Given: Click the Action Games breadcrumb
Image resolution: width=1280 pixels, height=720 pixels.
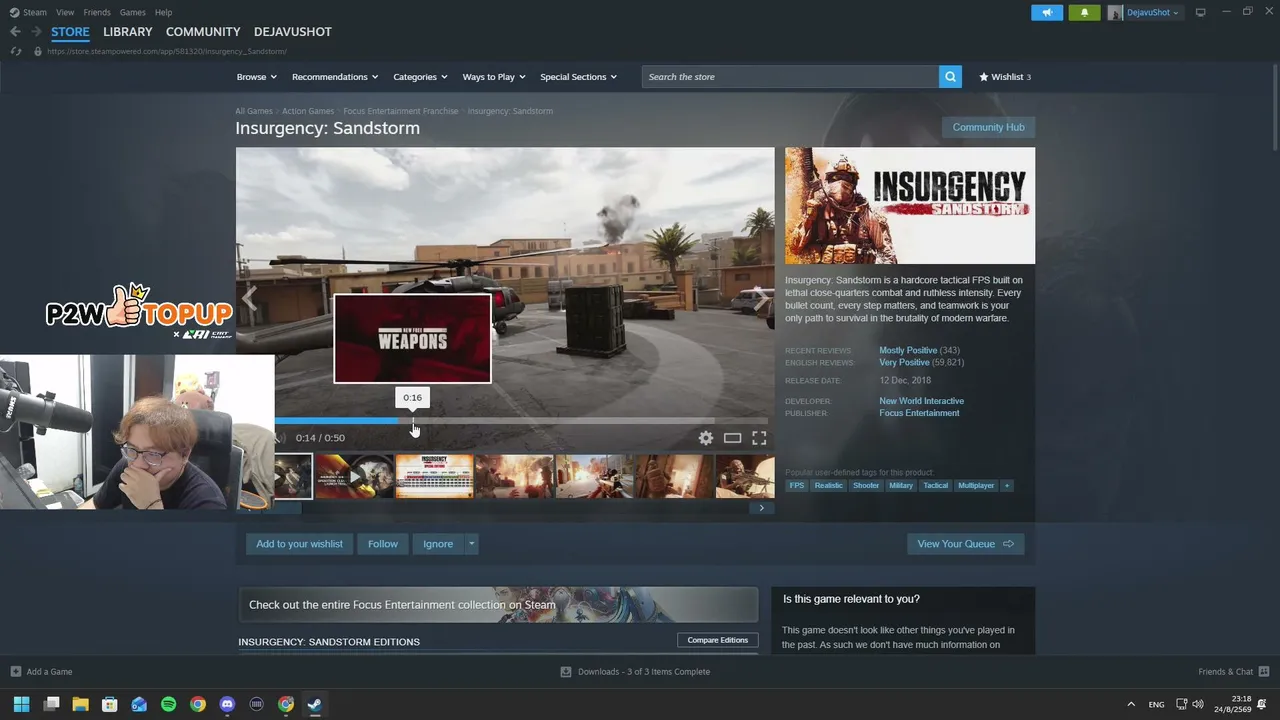Looking at the screenshot, I should tap(308, 111).
